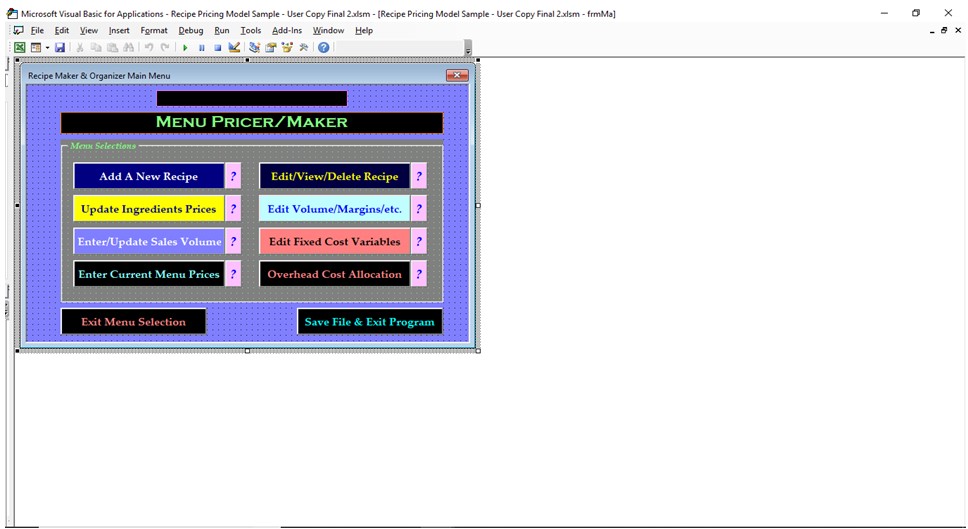Click the ? help beside Overhead Cost Allocation

[x=419, y=274]
